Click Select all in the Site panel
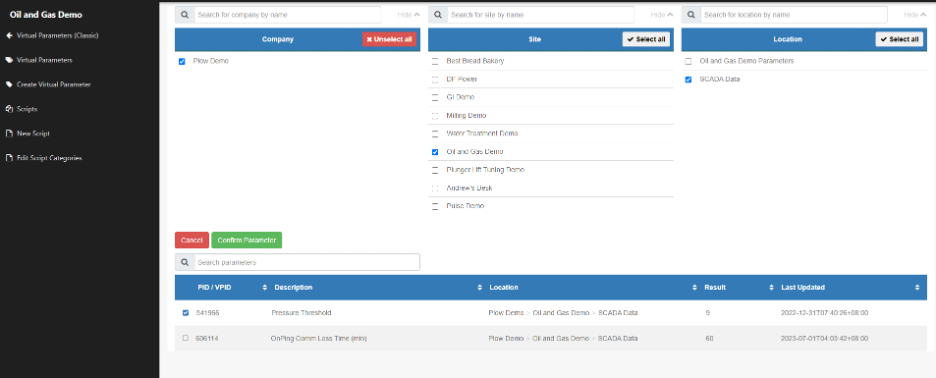The width and height of the screenshot is (936, 378). coord(646,39)
